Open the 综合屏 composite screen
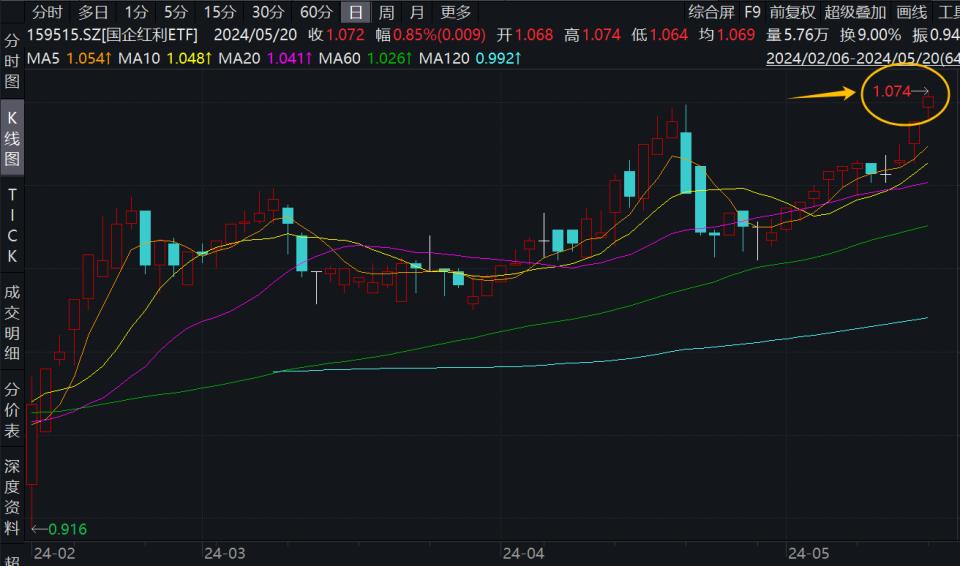 tap(711, 12)
